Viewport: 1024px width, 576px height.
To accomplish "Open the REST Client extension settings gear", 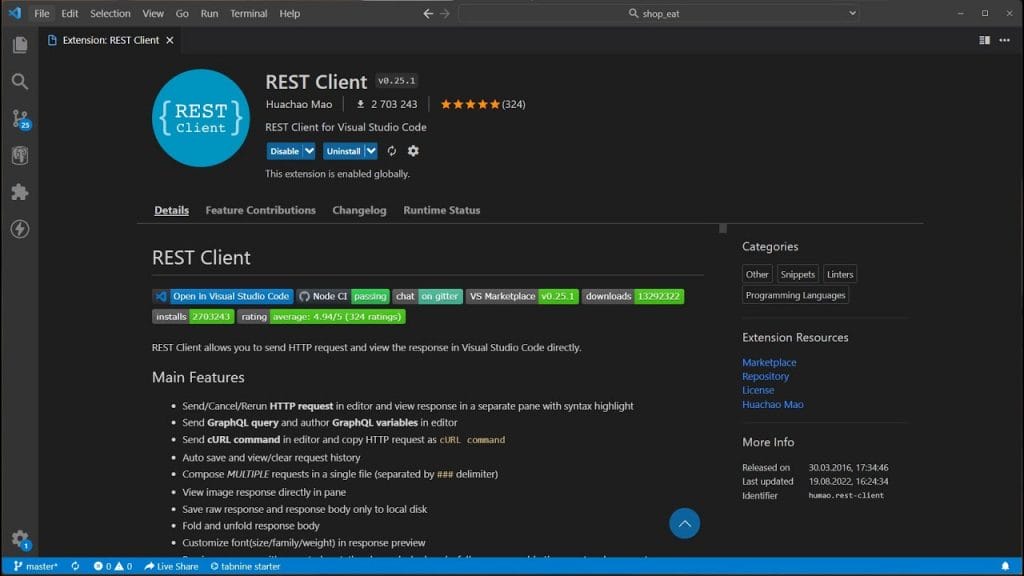I will [x=413, y=151].
